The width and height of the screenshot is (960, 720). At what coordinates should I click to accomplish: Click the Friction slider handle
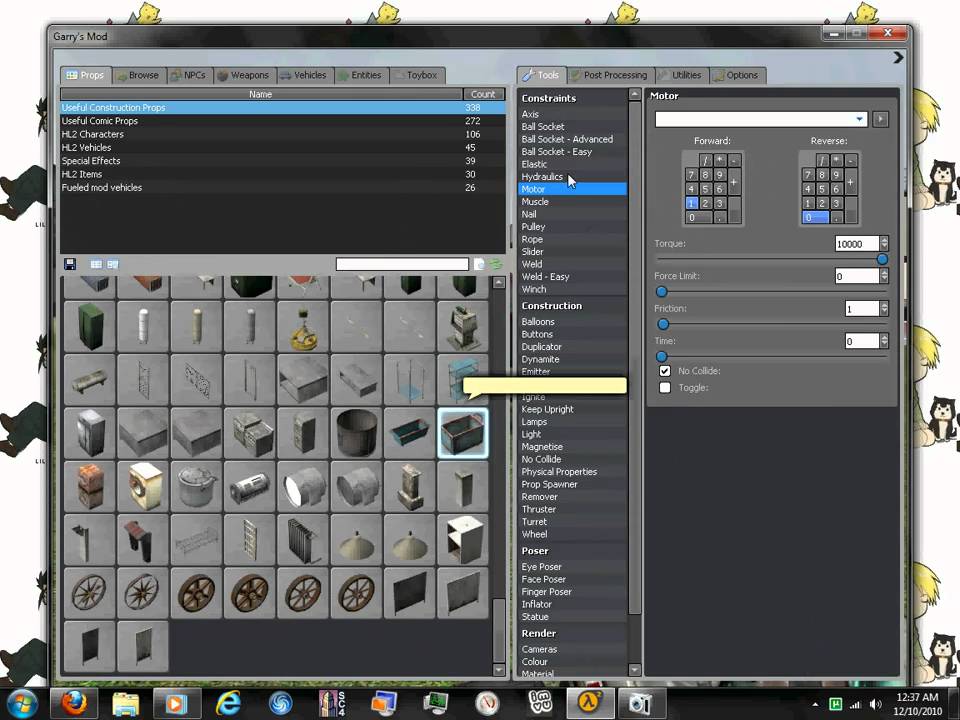[663, 324]
